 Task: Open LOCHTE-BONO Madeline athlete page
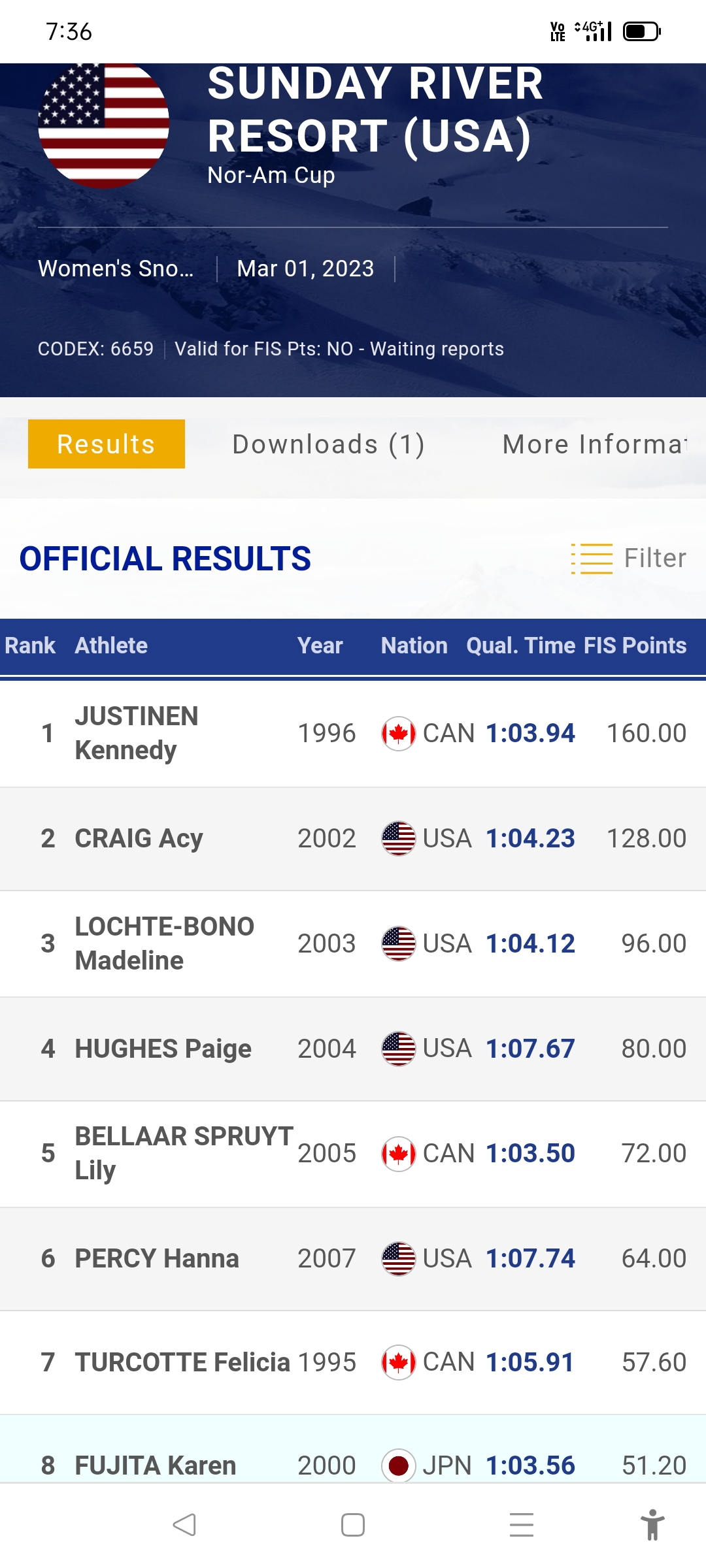pos(164,943)
